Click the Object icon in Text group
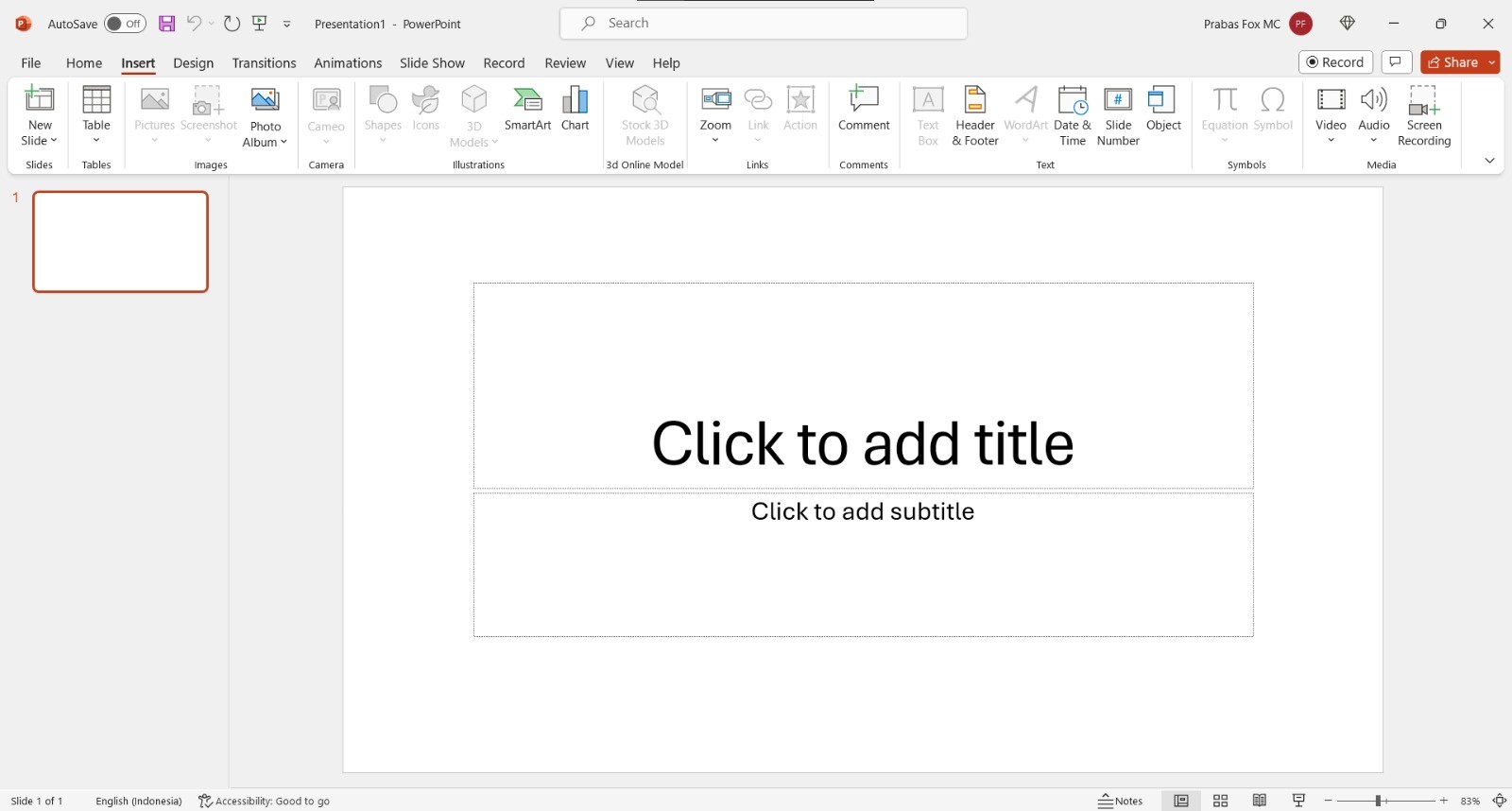This screenshot has width=1512, height=811. coord(1163,109)
